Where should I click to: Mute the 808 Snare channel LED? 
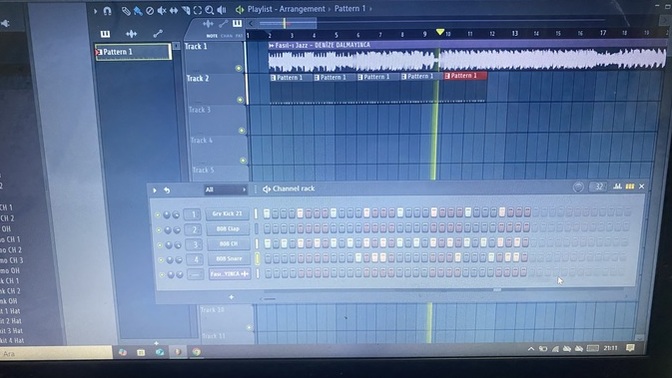161,260
